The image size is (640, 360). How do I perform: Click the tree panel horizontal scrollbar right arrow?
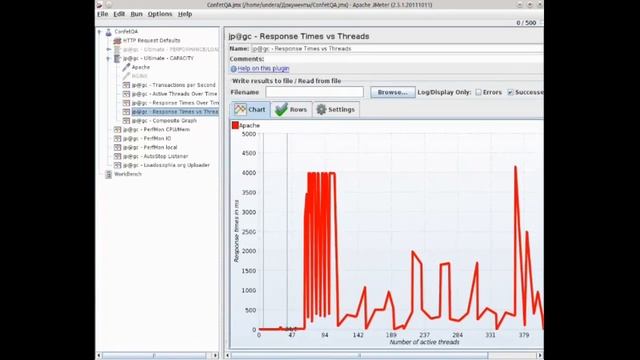pyautogui.click(x=215, y=356)
